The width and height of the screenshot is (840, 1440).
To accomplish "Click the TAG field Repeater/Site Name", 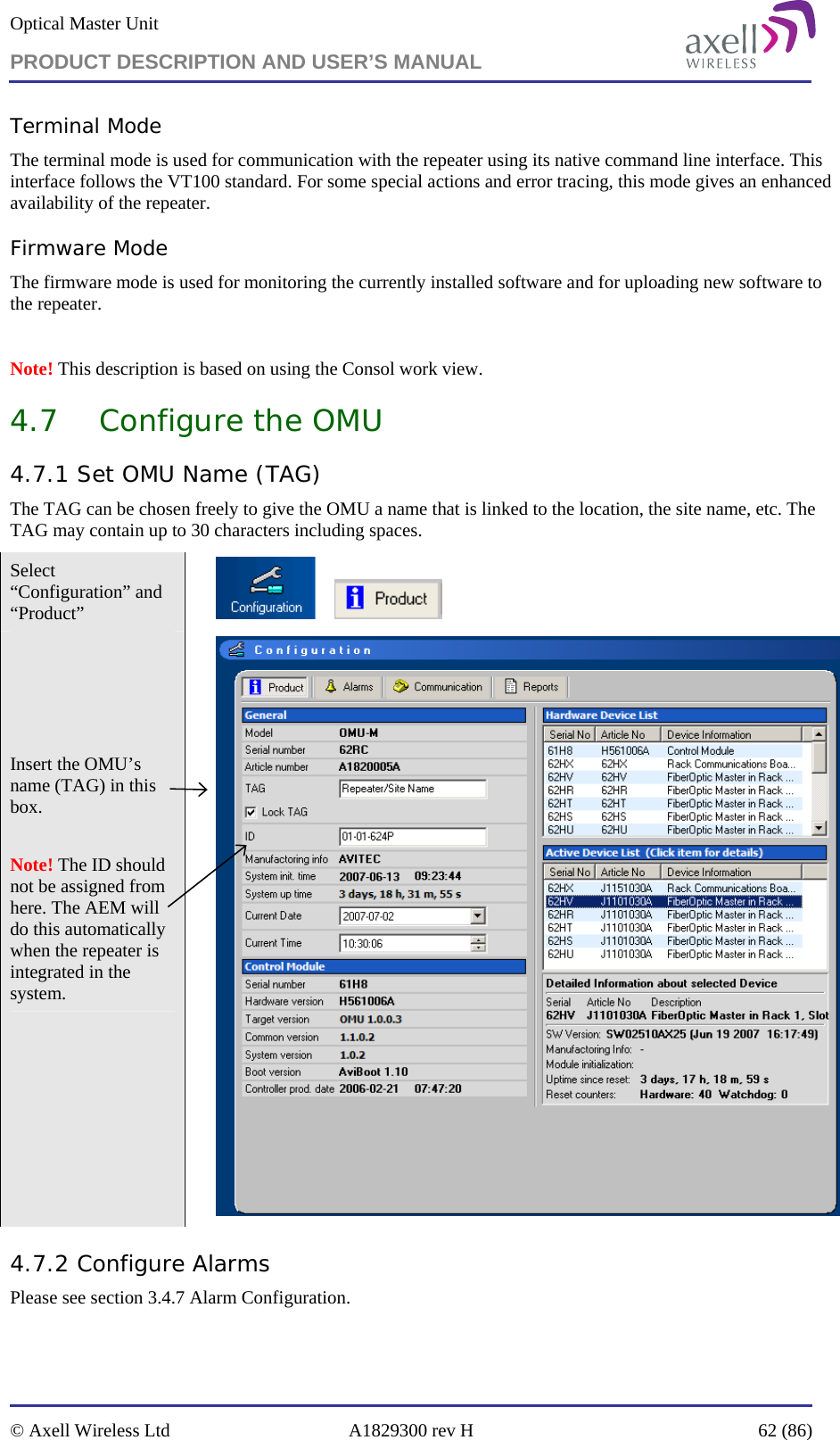I will (x=413, y=789).
